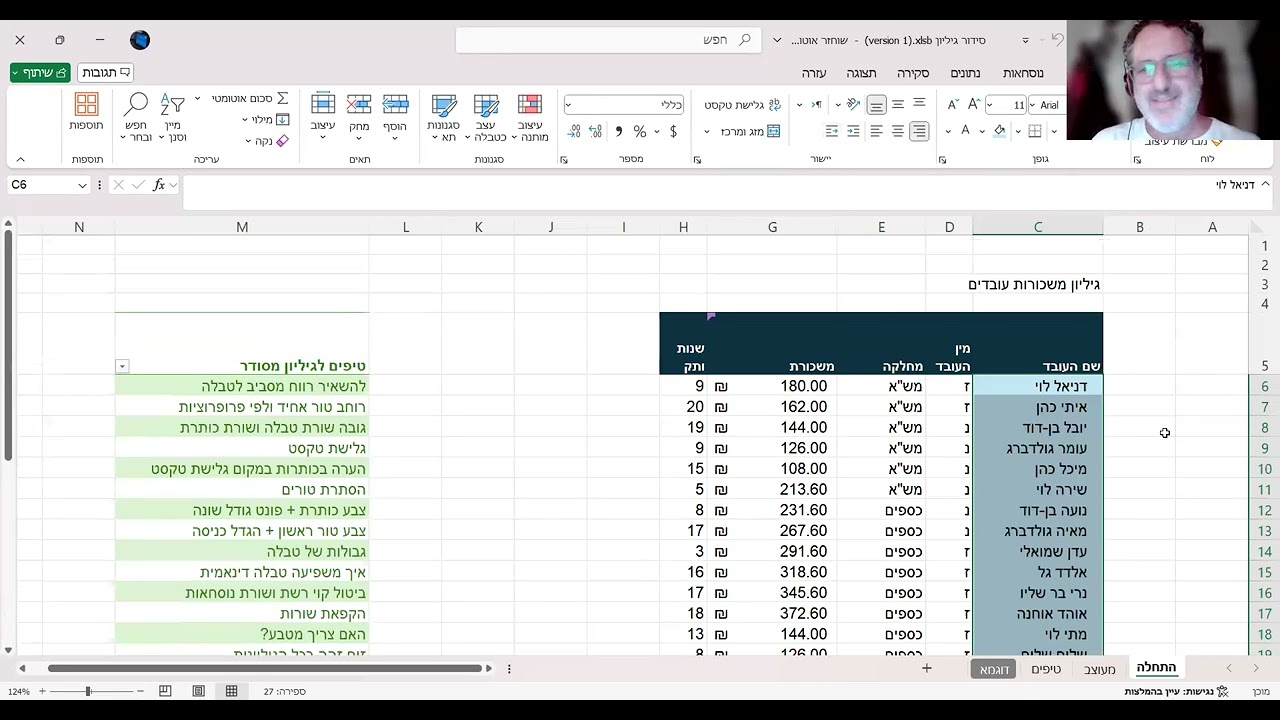Open the number format dropdown (כללי)
This screenshot has width=1280, height=720.
coord(569,104)
